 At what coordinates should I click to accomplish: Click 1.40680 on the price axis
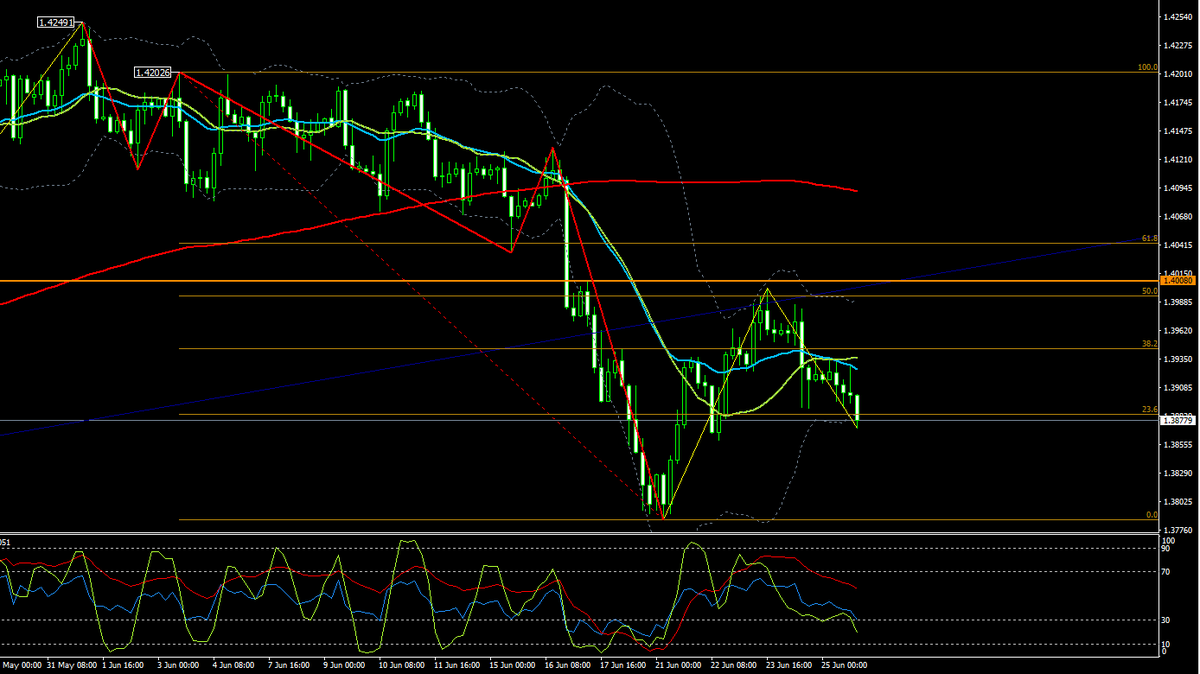(x=1178, y=216)
